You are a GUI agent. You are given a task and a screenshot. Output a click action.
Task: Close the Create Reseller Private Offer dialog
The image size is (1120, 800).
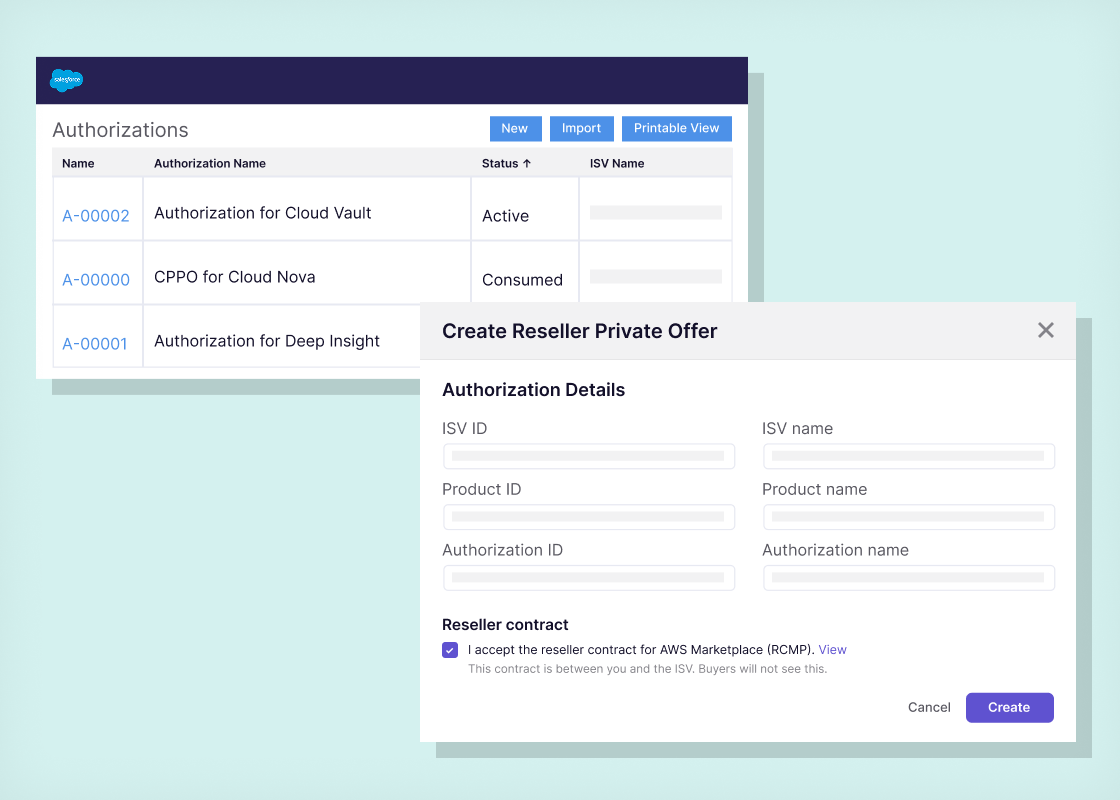point(1046,330)
